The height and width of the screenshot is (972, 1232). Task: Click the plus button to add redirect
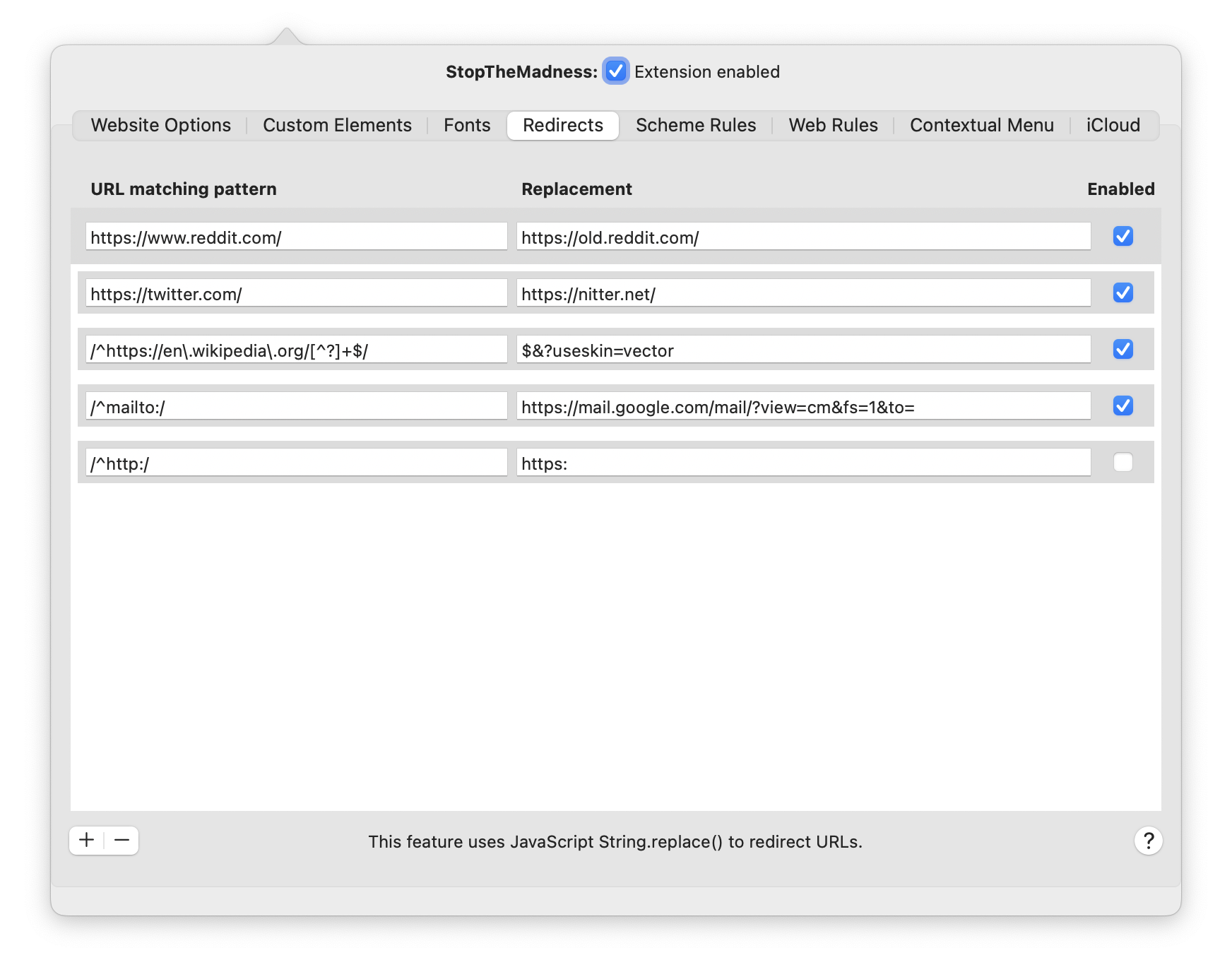tap(87, 840)
